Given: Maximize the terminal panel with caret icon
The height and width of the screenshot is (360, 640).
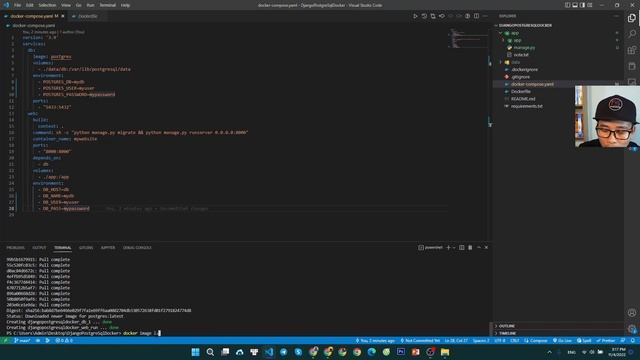Looking at the screenshot, I should [x=479, y=247].
